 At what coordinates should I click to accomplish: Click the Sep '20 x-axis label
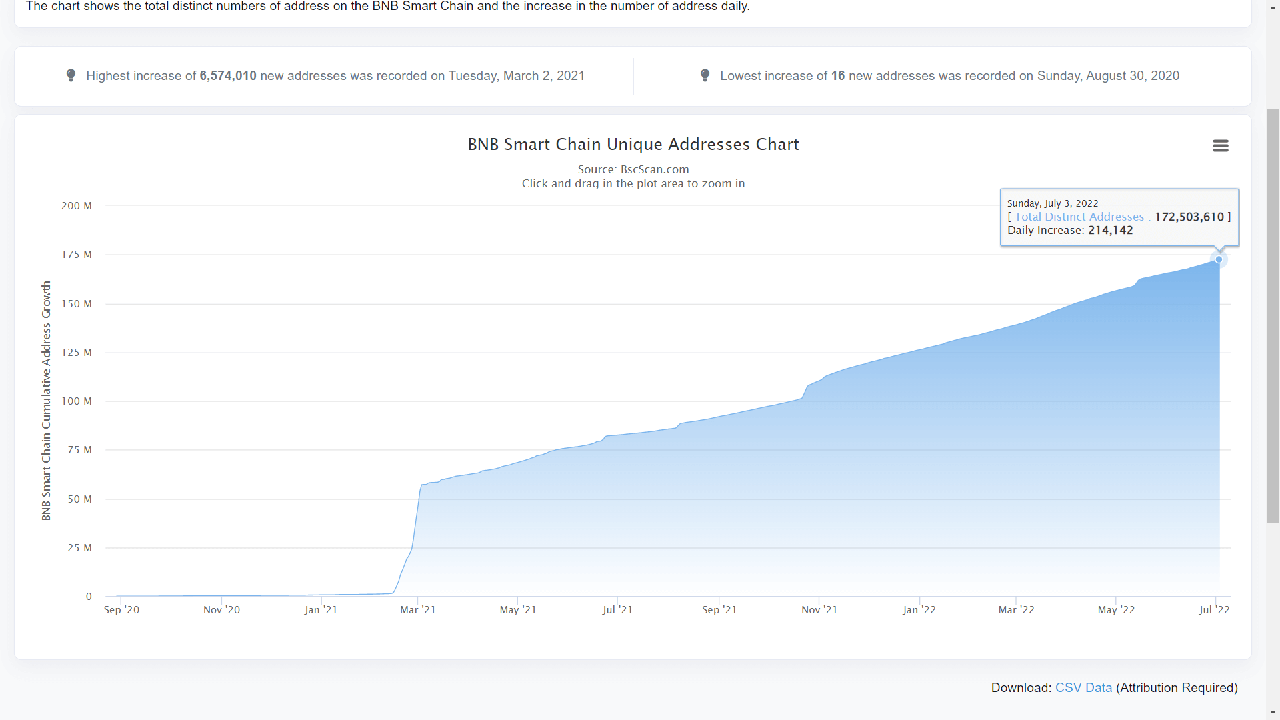point(122,609)
